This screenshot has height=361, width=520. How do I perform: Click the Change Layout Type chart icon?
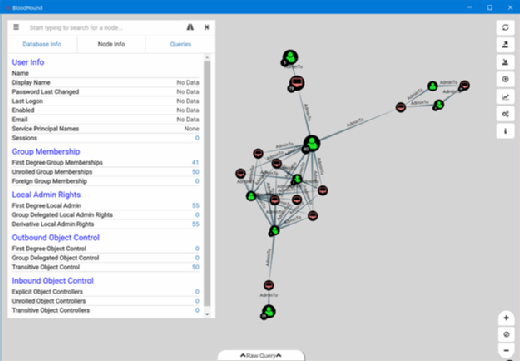point(505,97)
